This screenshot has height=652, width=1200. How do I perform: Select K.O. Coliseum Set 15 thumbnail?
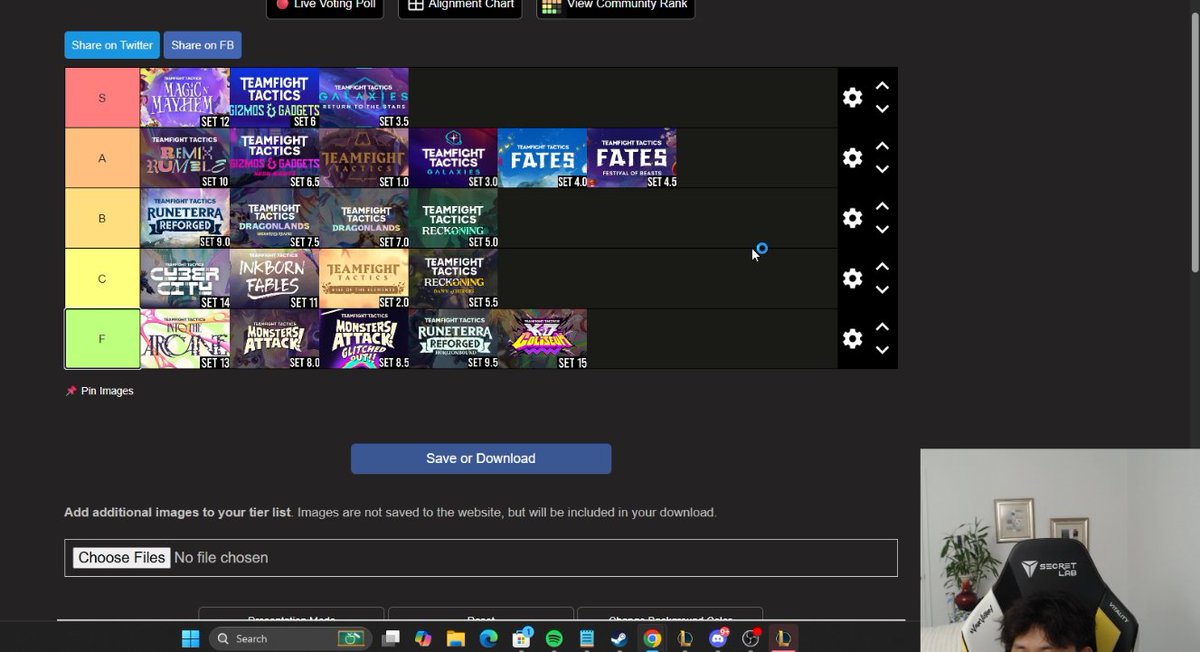tap(543, 339)
